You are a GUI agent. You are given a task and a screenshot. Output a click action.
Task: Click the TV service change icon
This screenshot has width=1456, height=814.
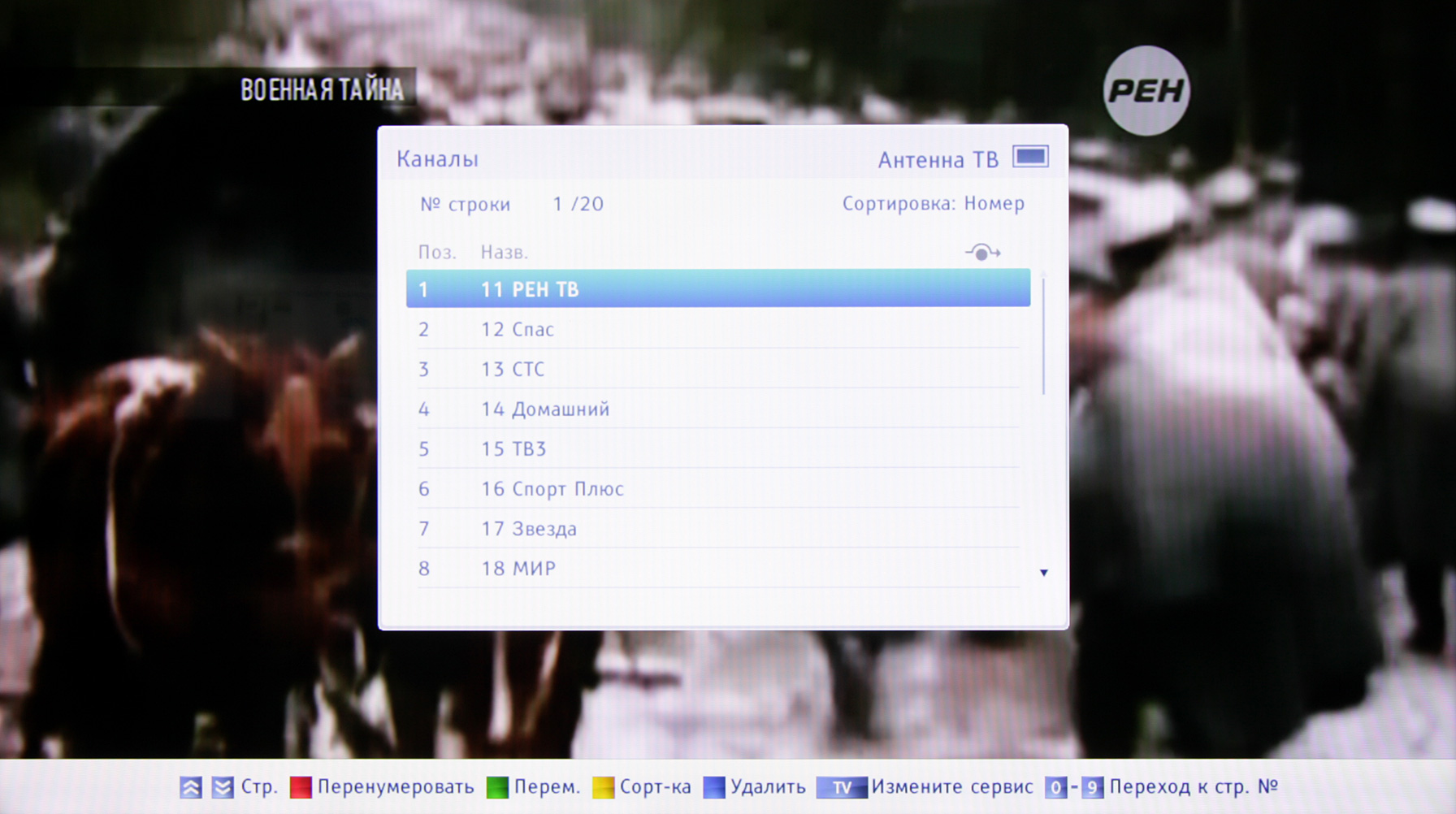842,787
